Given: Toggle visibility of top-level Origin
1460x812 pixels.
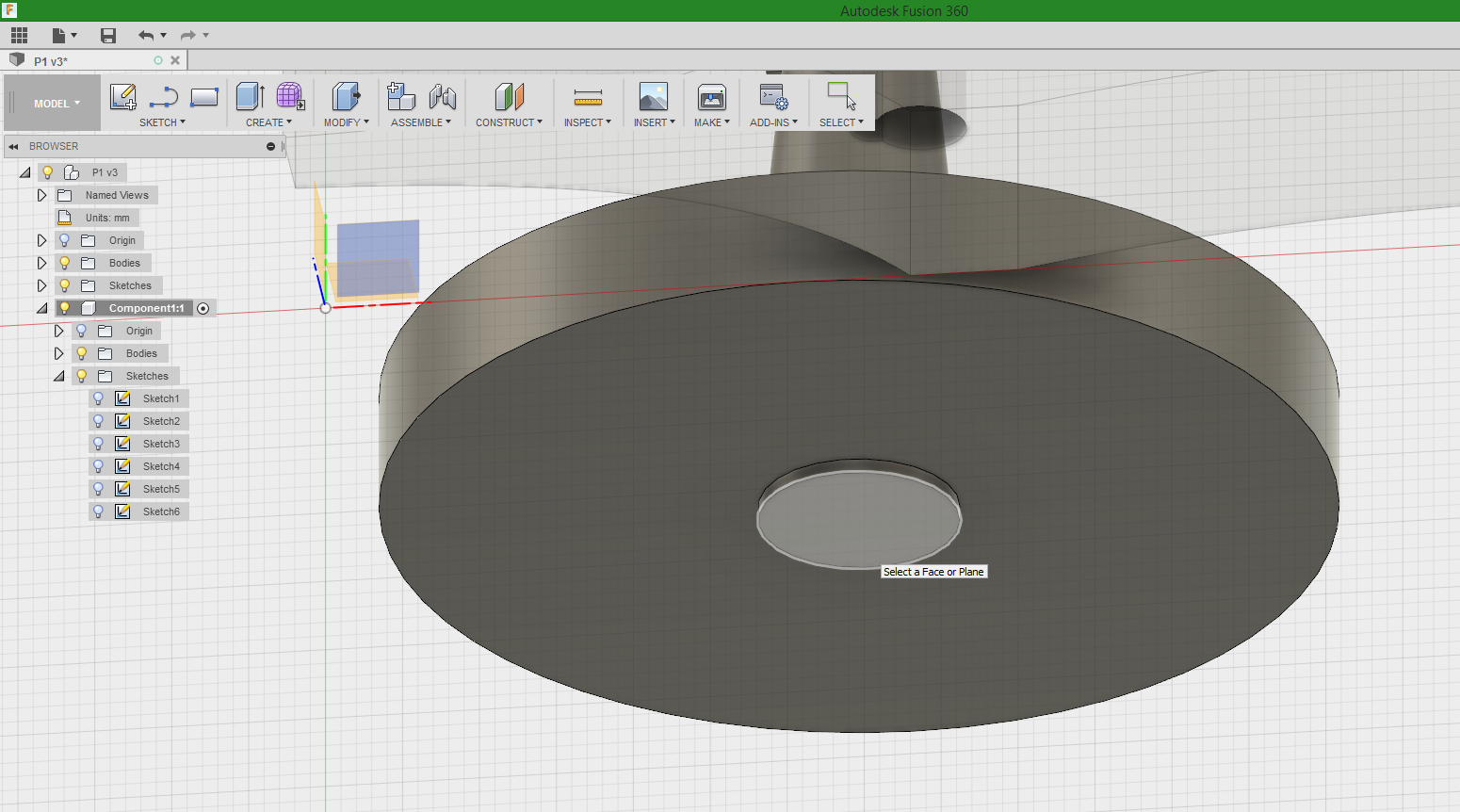Looking at the screenshot, I should coord(64,240).
